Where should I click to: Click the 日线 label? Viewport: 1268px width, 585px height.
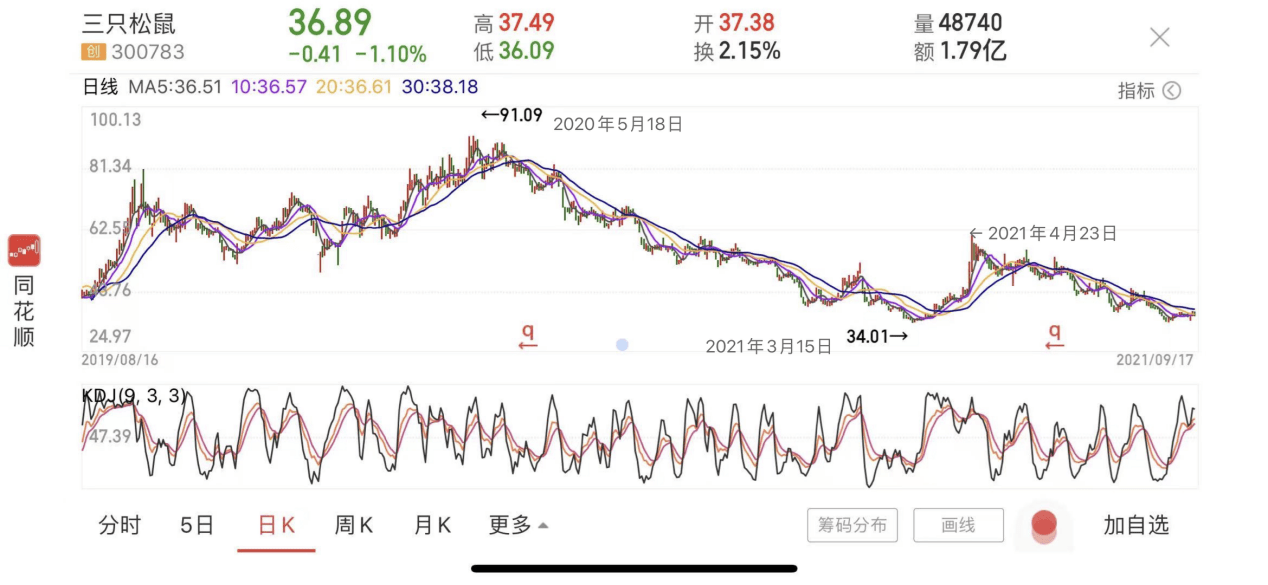pyautogui.click(x=100, y=87)
